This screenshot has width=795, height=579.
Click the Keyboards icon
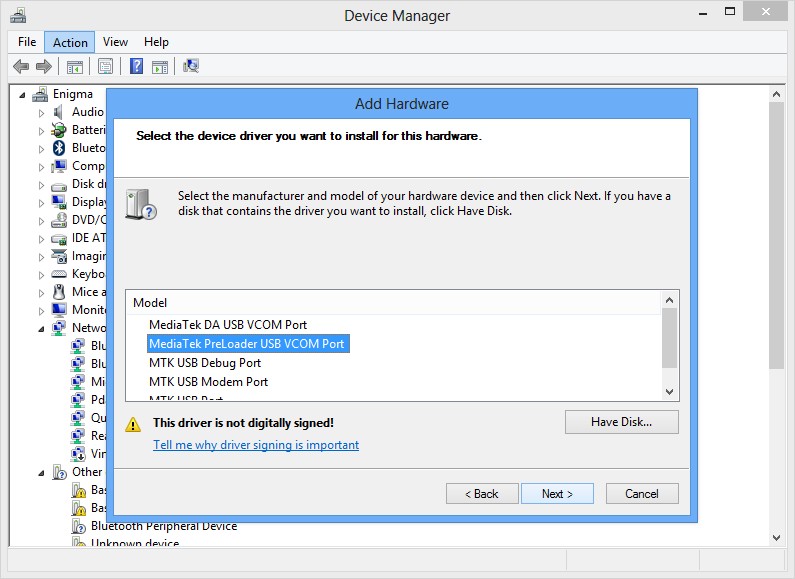pyautogui.click(x=59, y=274)
